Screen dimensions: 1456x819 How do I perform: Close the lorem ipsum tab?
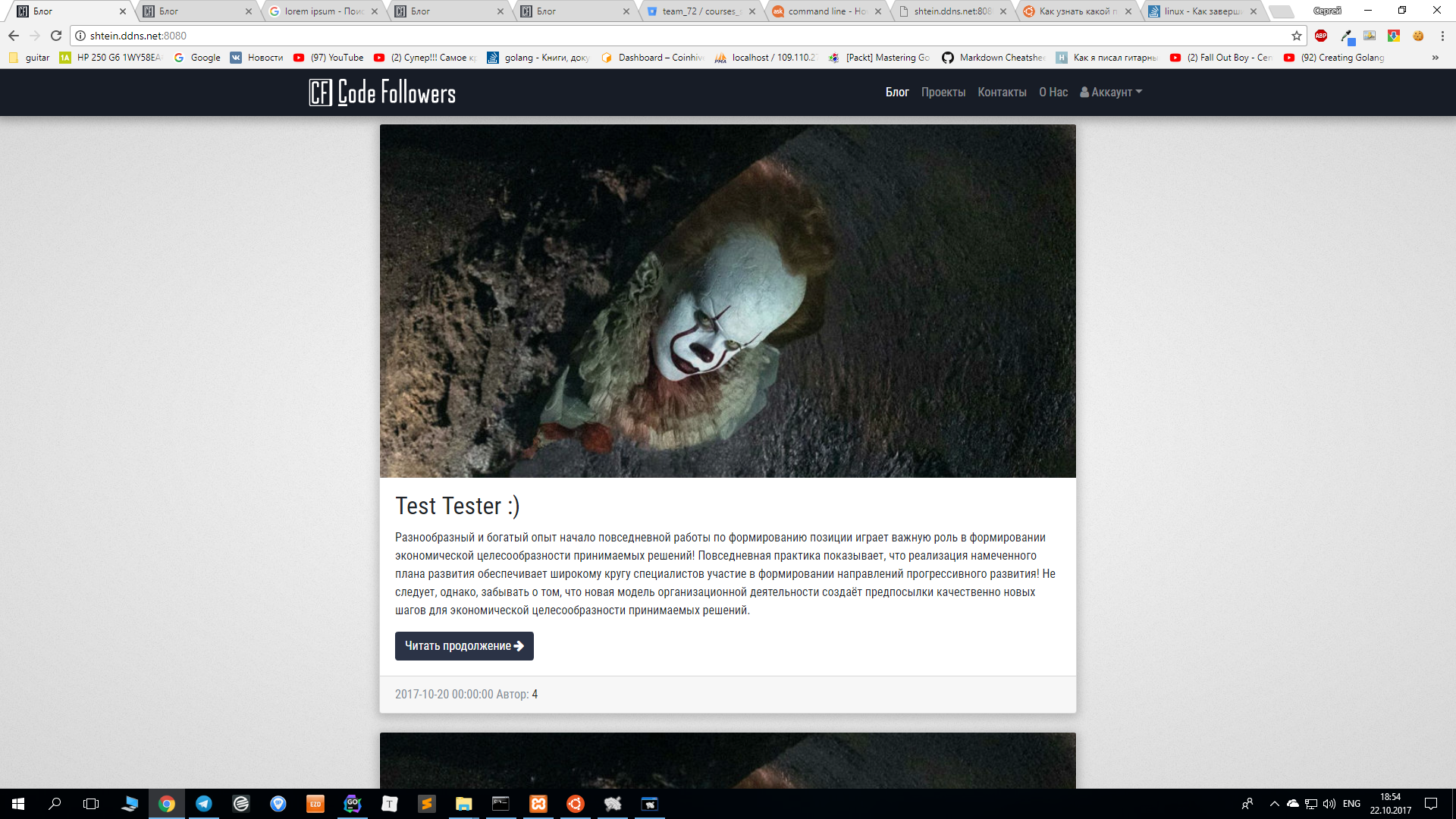375,11
